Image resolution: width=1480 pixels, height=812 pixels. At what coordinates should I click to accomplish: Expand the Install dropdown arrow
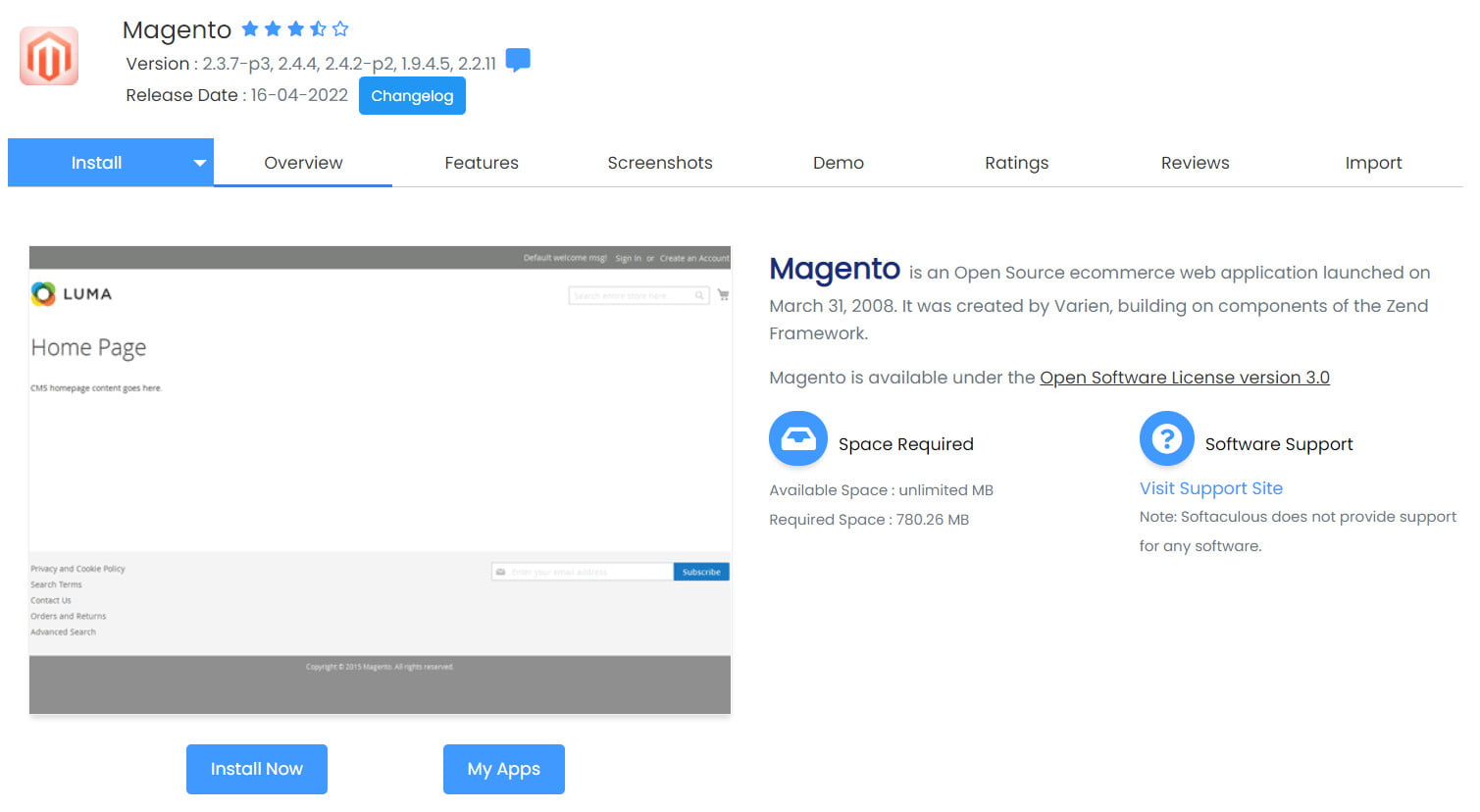point(199,163)
